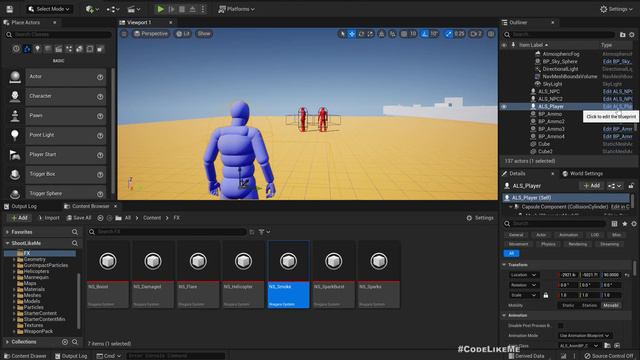
Task: Select the Lights bulb category in Place Actors
Action: (x=38, y=49)
